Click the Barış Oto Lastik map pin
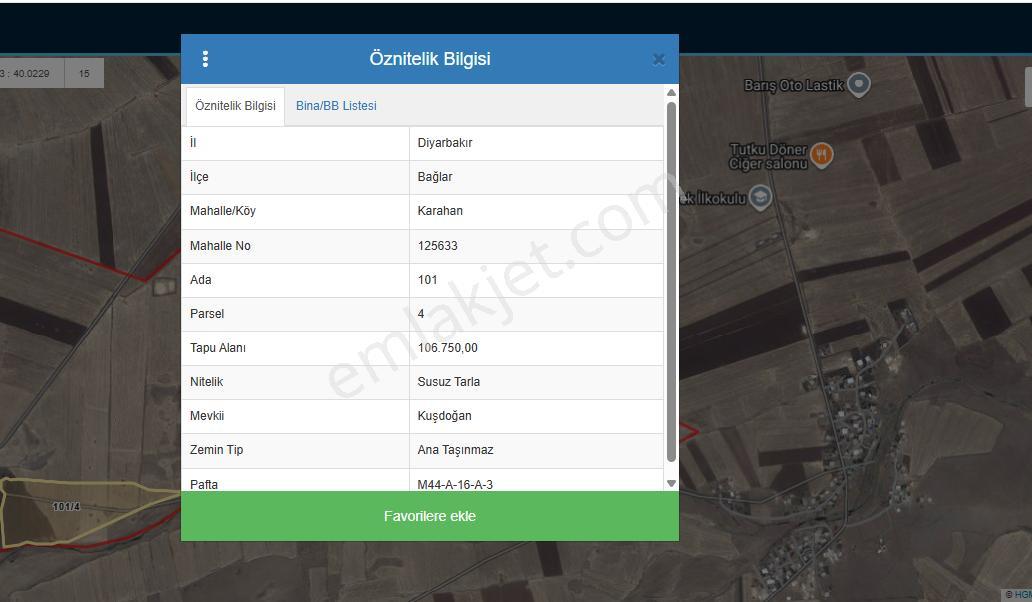The width and height of the screenshot is (1032, 602). 859,84
